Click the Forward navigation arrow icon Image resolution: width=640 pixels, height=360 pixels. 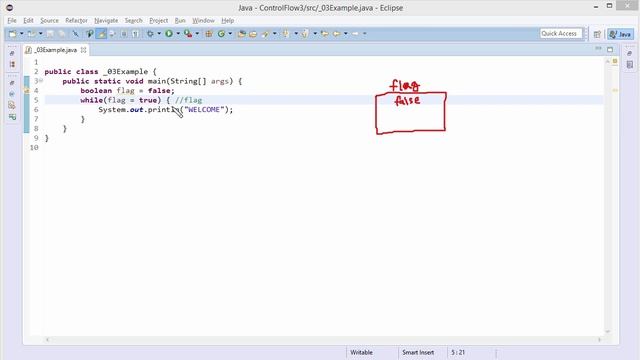[x=356, y=34]
